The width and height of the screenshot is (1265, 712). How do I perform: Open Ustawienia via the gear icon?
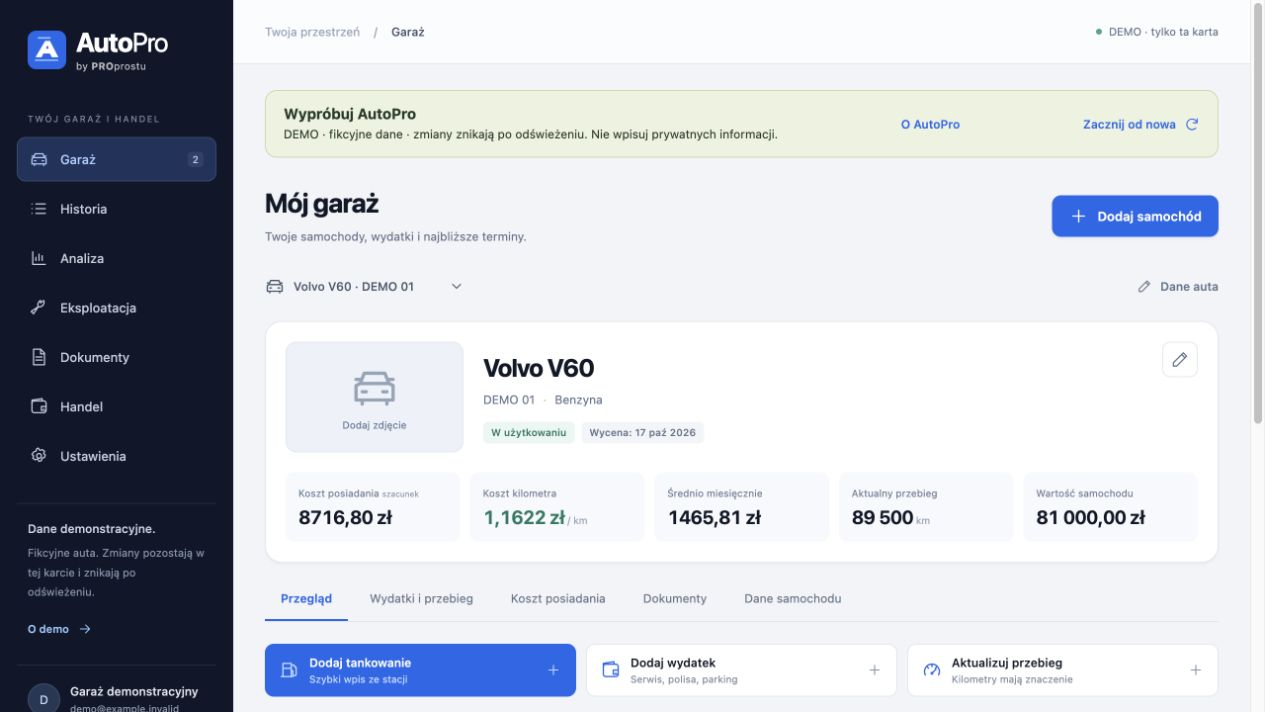coord(39,456)
